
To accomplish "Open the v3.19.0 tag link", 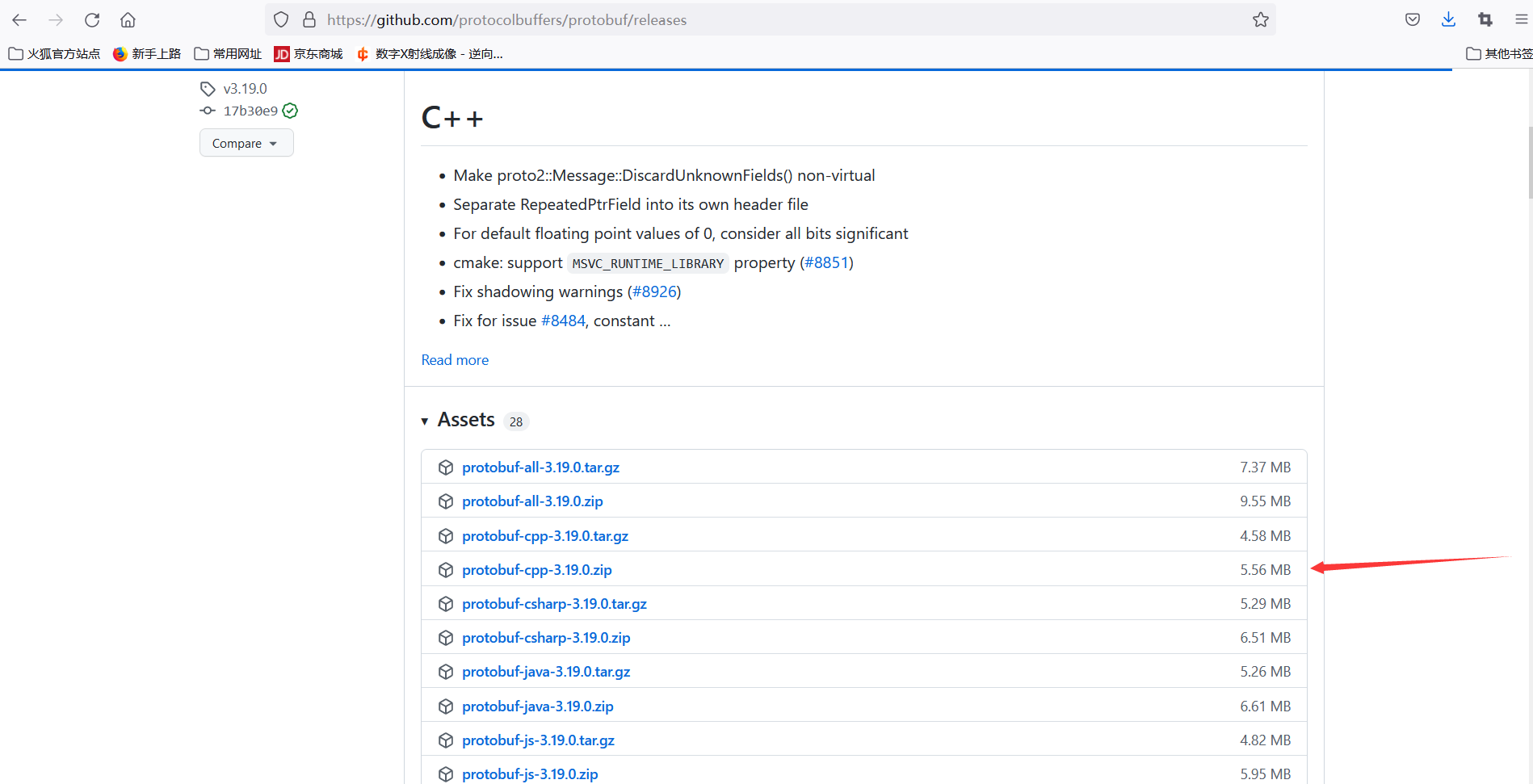I will [245, 88].
